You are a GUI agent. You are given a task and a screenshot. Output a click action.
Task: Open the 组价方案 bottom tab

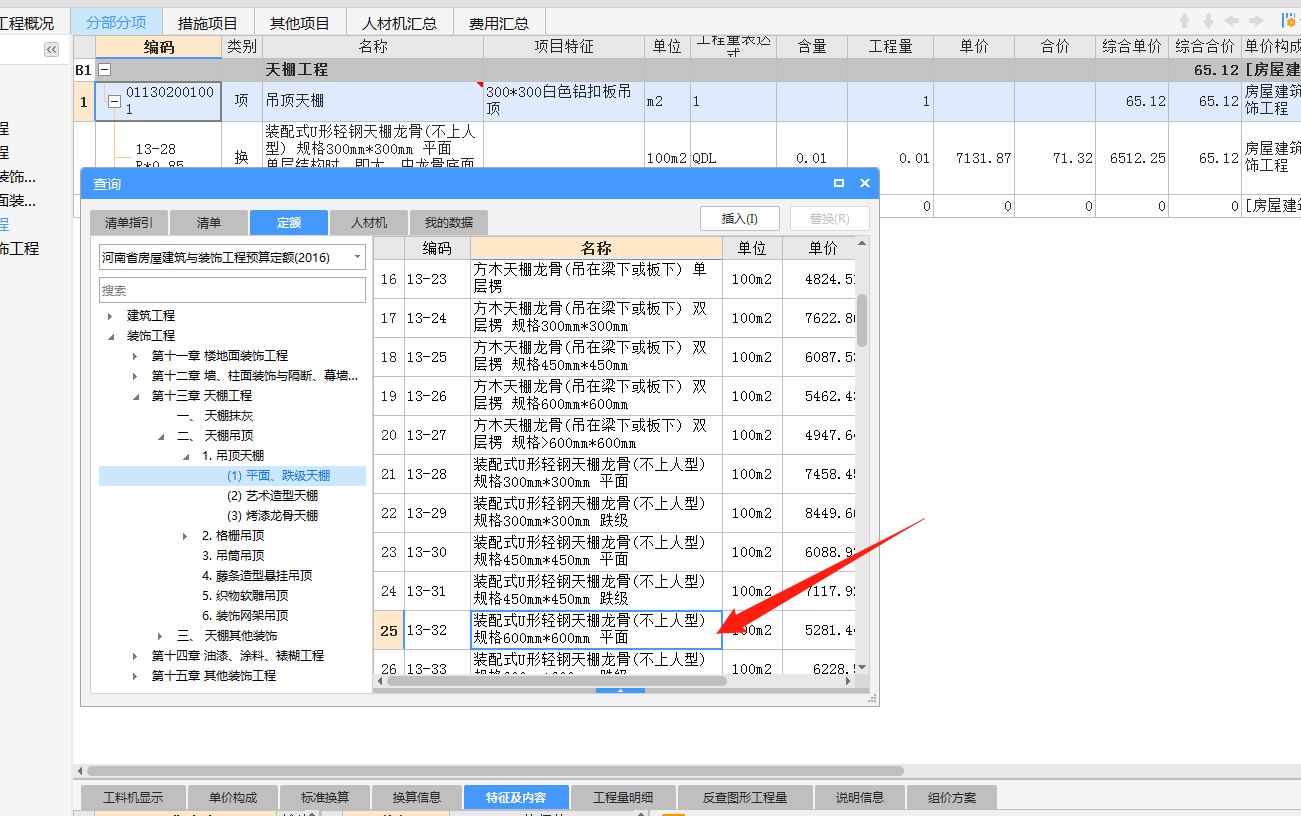pos(952,797)
